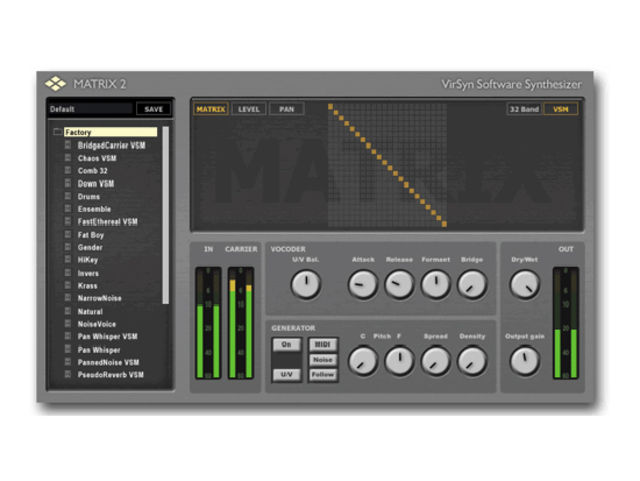Toggle the generator On button
The height and width of the screenshot is (481, 640).
287,345
